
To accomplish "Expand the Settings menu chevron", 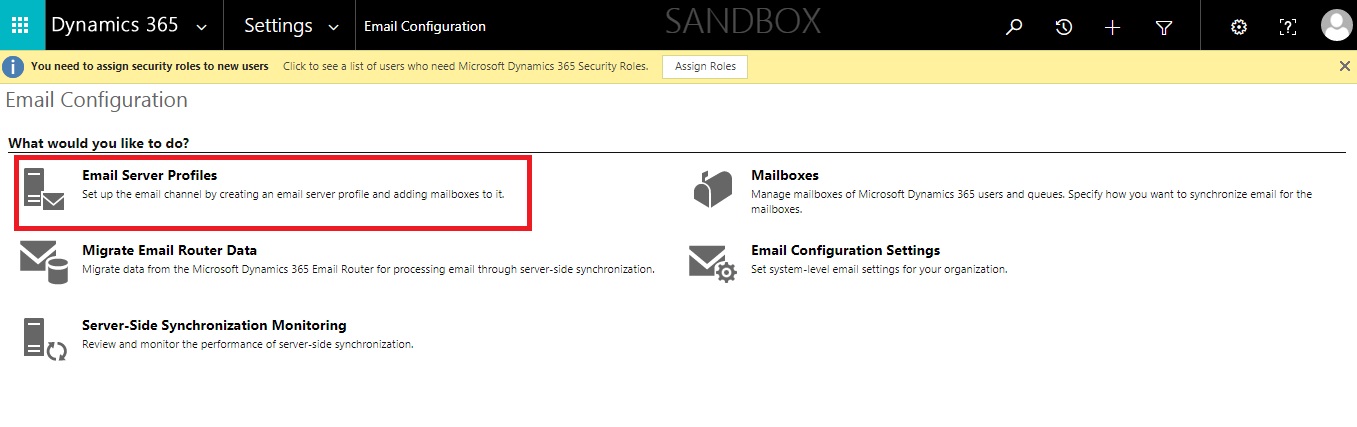I will coord(334,27).
